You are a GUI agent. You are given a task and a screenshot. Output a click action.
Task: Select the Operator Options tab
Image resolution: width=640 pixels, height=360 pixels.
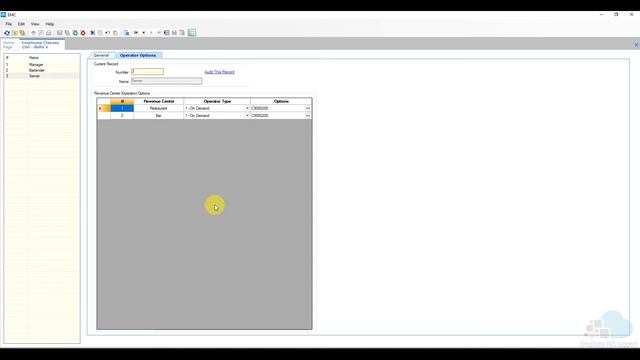[138, 55]
